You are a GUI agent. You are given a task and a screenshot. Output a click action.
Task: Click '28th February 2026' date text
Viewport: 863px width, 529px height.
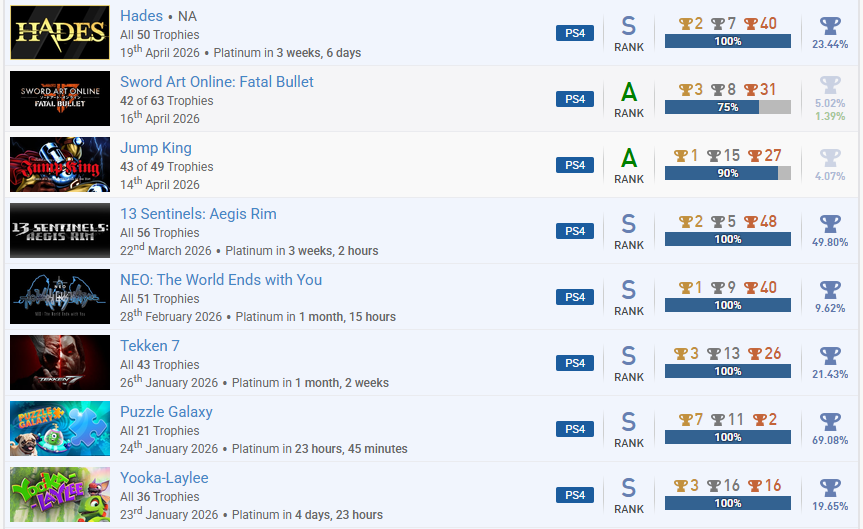[171, 317]
